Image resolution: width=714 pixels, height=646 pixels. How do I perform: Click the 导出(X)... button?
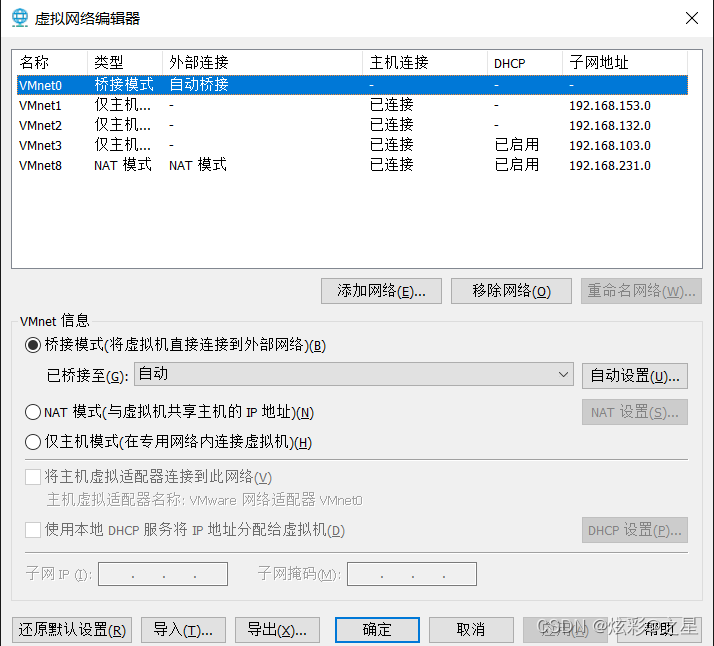point(277,630)
